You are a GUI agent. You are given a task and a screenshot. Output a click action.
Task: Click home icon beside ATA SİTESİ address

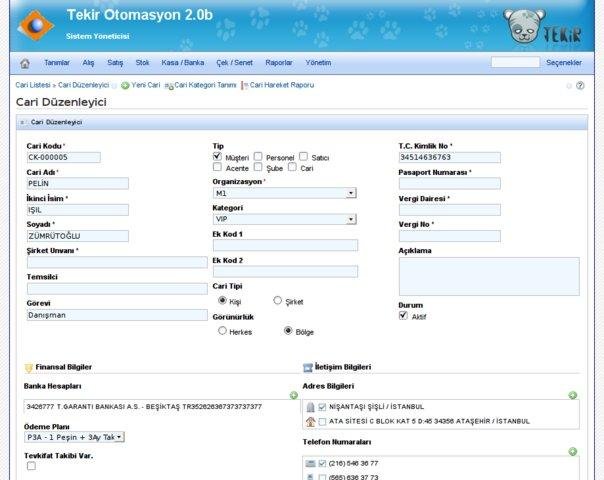click(x=310, y=421)
